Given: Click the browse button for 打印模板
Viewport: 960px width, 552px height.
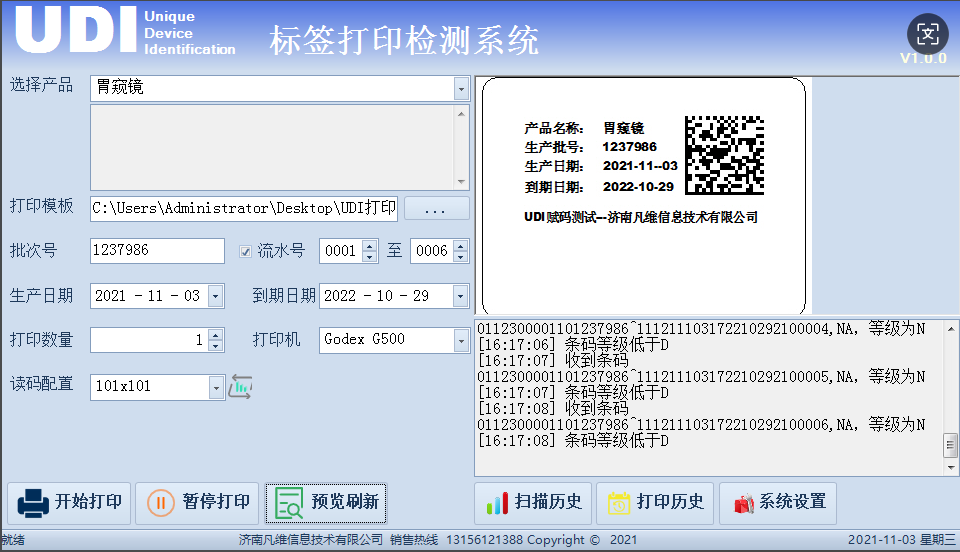Looking at the screenshot, I should 436,209.
